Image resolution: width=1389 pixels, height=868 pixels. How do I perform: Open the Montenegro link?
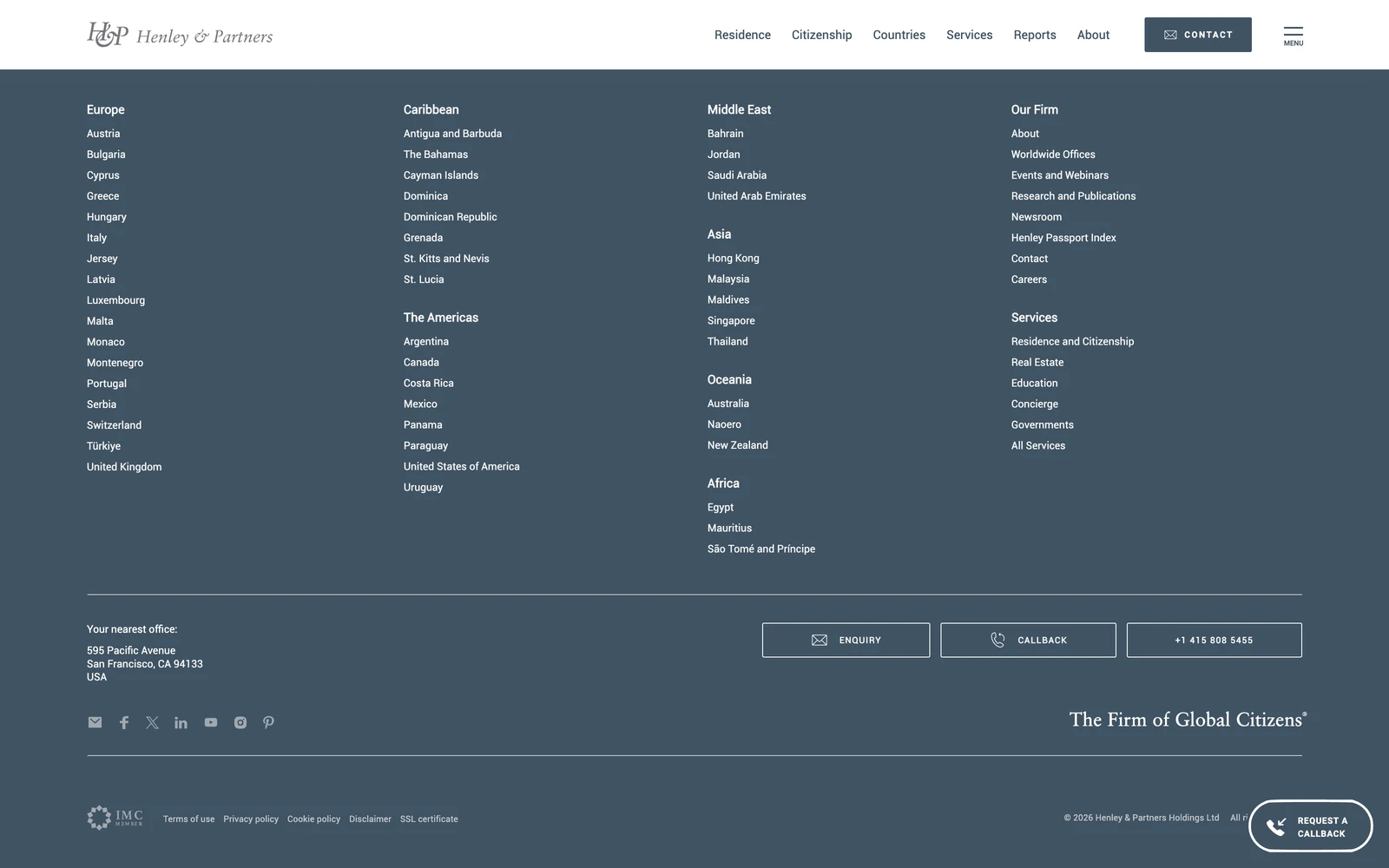coord(115,363)
